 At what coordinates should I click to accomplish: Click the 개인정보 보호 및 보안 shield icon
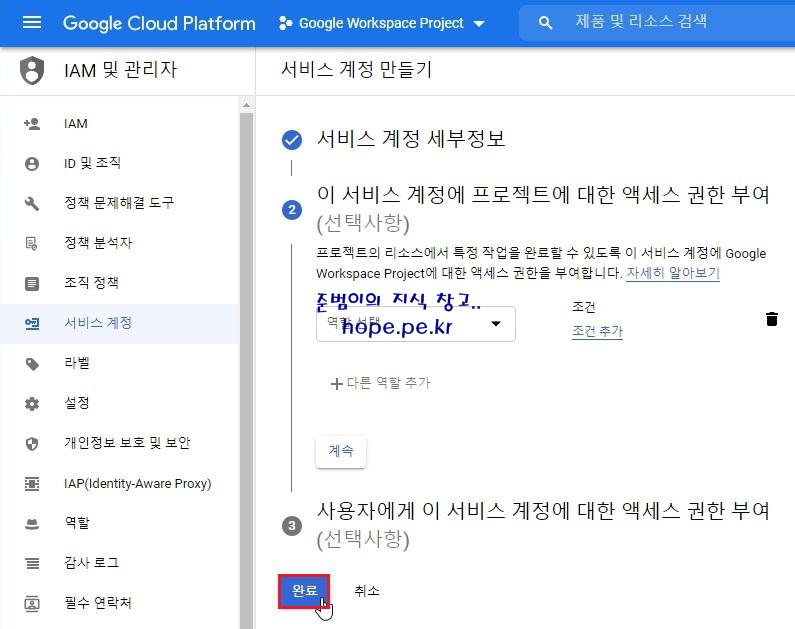pyautogui.click(x=32, y=443)
